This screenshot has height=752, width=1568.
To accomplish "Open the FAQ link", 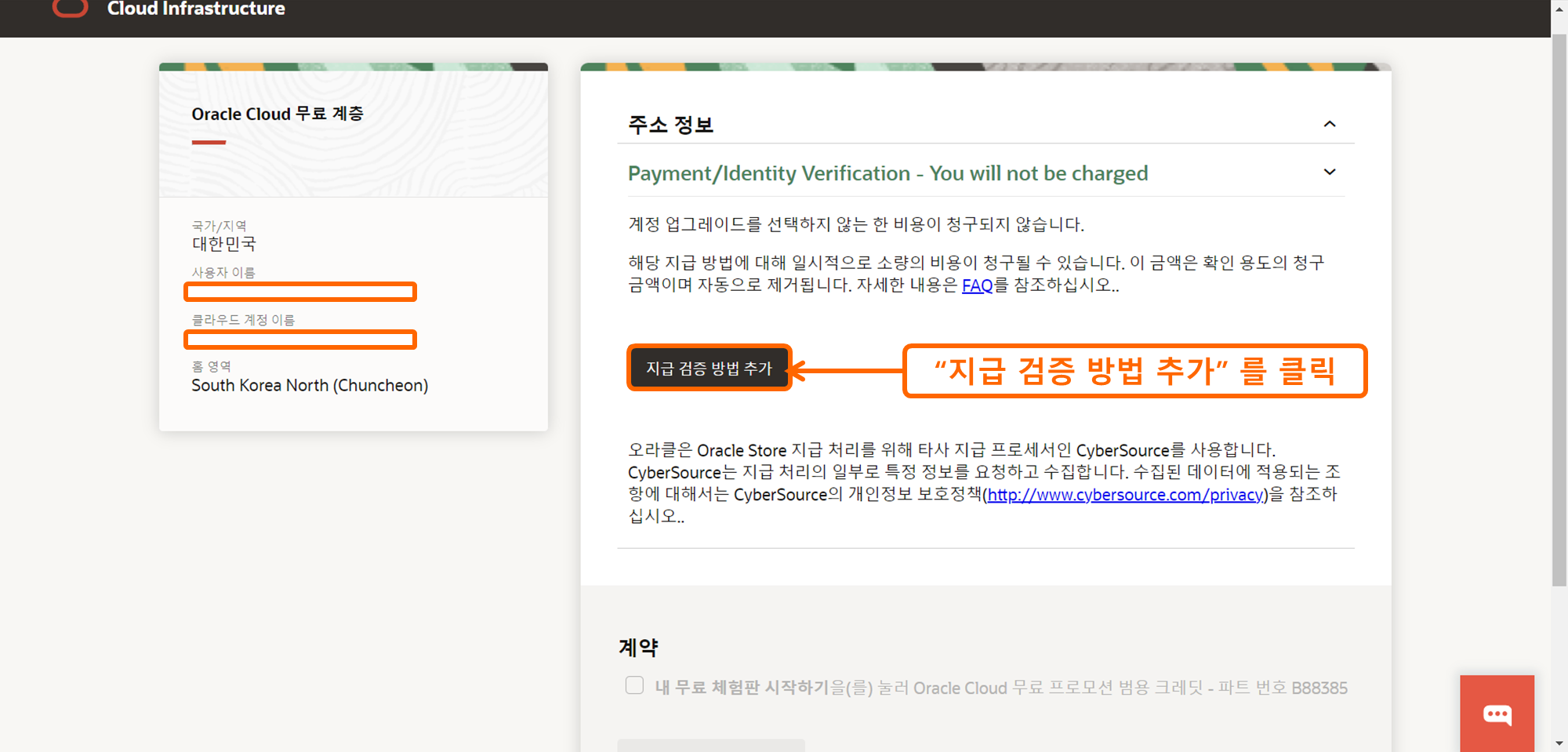I will pyautogui.click(x=977, y=285).
